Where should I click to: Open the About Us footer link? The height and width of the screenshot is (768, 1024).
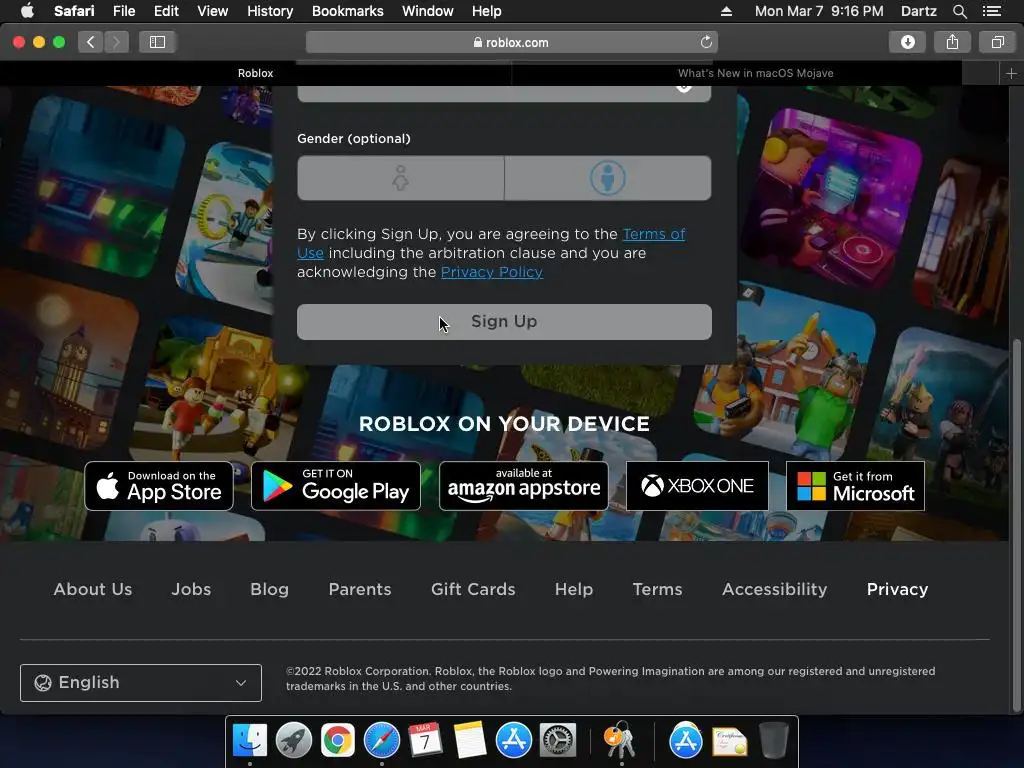[93, 590]
